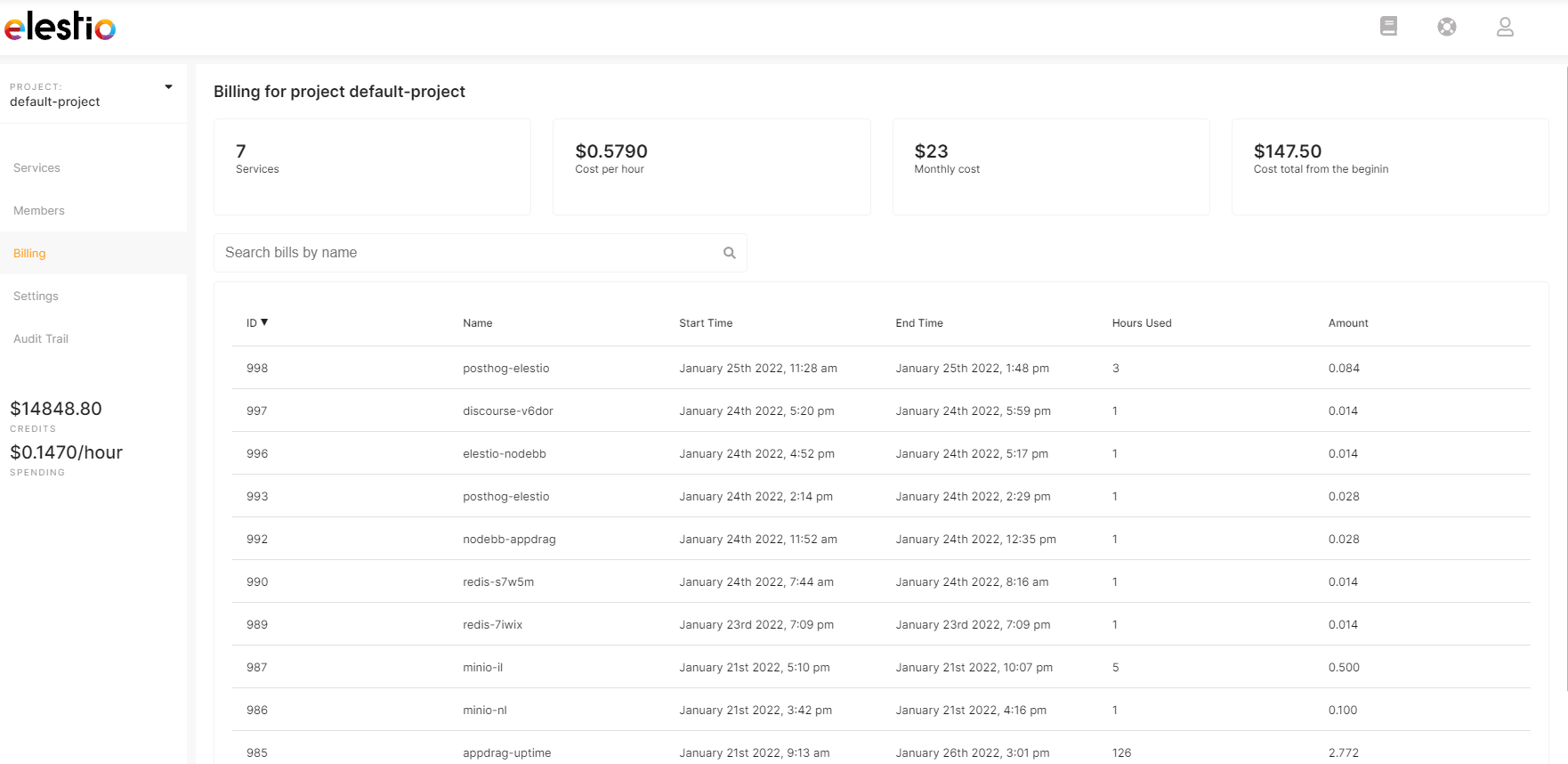Navigate to Audit Trail

pyautogui.click(x=41, y=338)
